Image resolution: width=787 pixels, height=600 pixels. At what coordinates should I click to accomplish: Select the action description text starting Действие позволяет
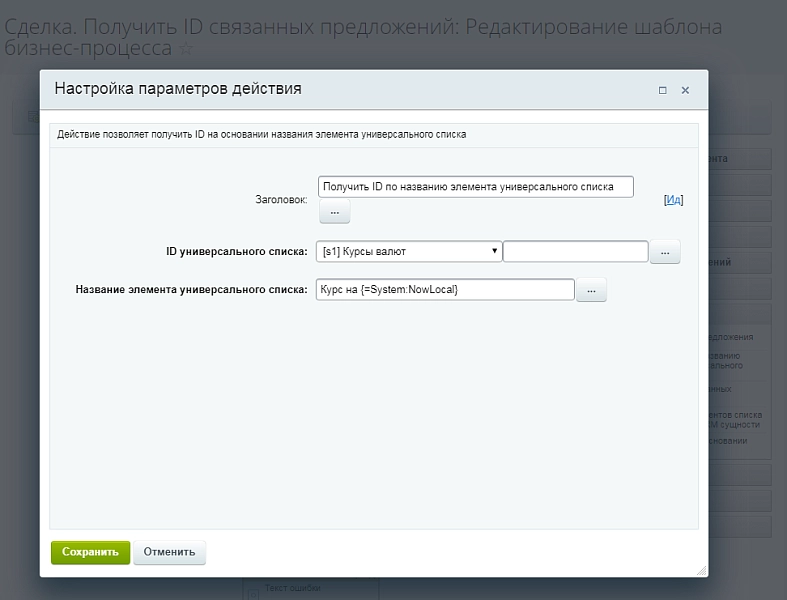point(261,135)
